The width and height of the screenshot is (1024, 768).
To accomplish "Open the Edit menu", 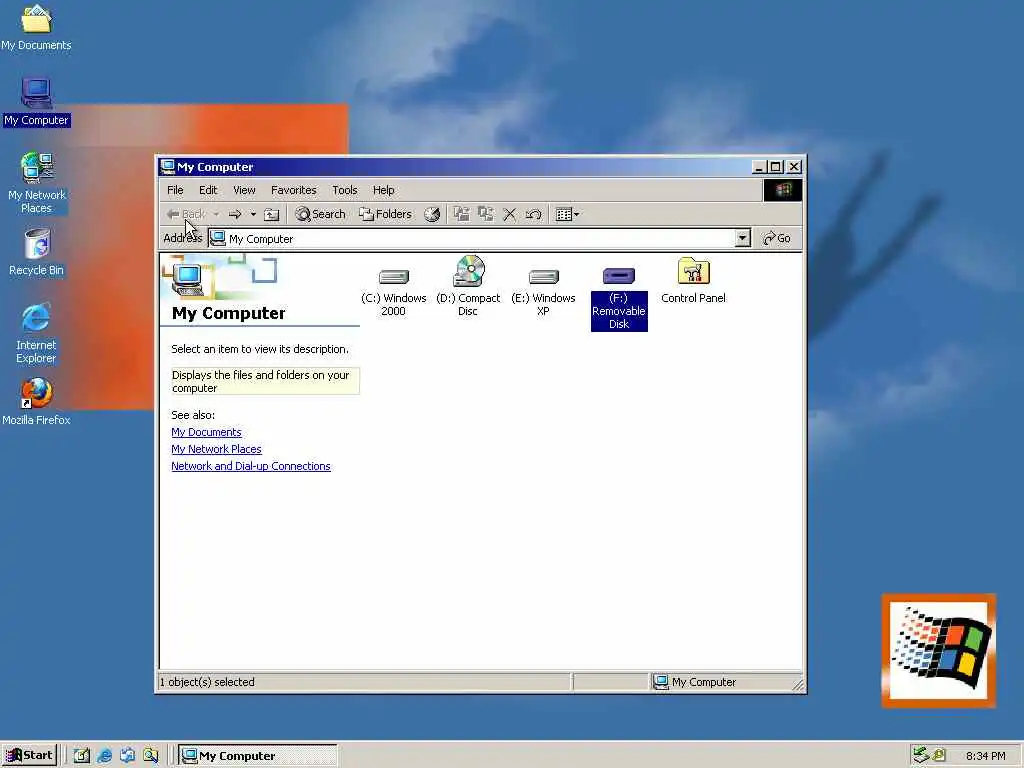I will [208, 190].
